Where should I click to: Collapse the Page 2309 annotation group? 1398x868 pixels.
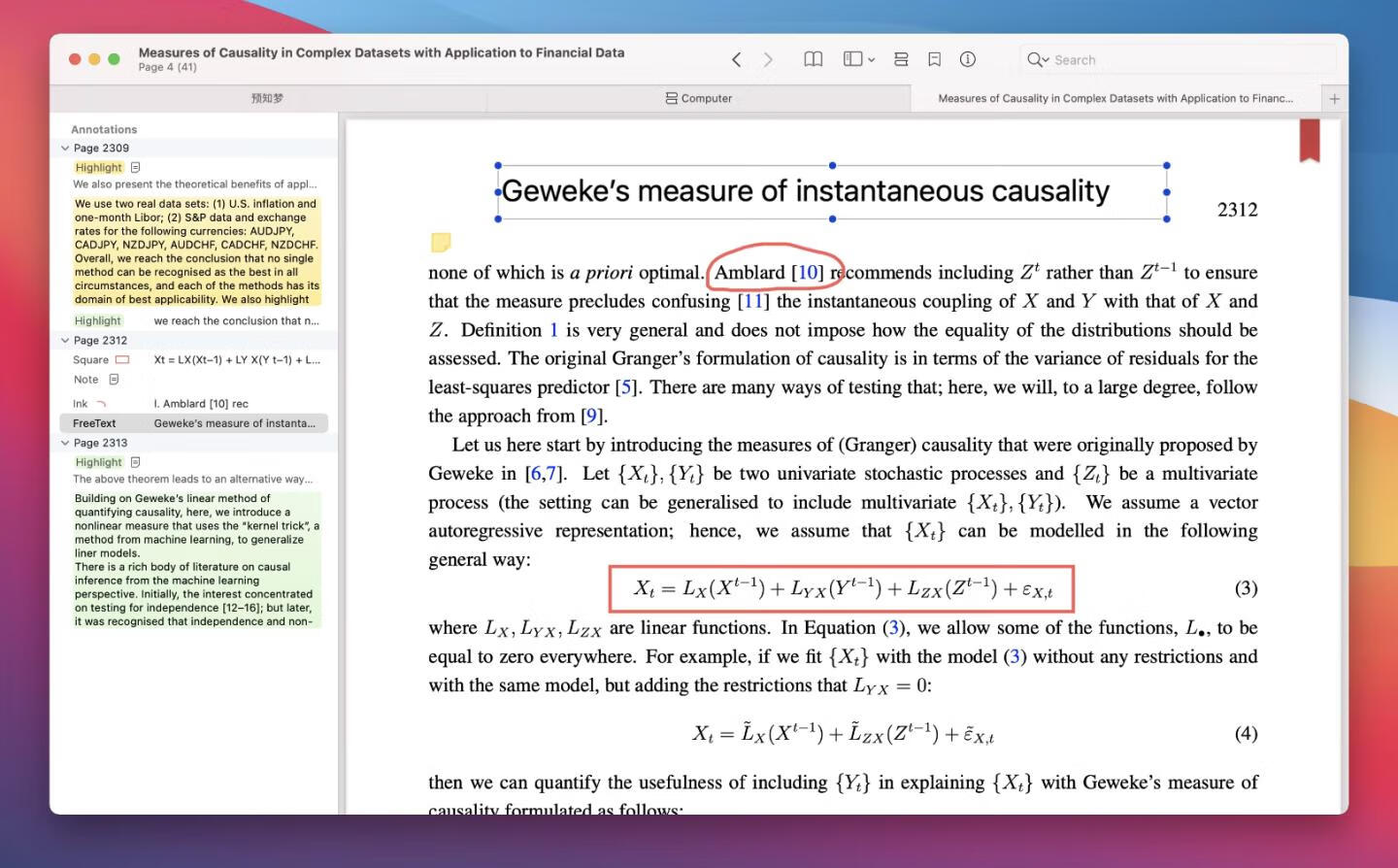coord(65,149)
